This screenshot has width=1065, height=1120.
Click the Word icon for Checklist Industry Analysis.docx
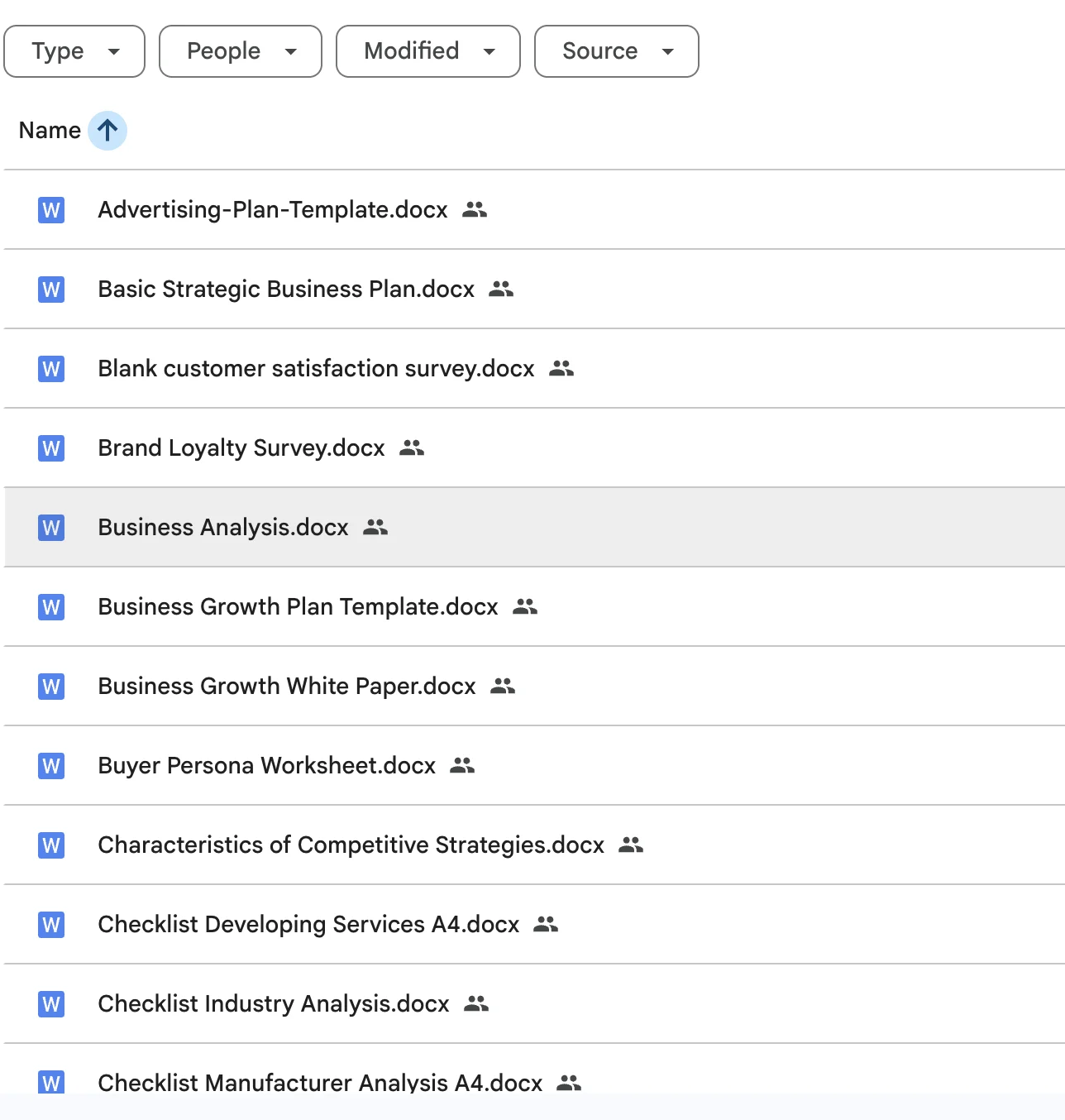point(51,1004)
